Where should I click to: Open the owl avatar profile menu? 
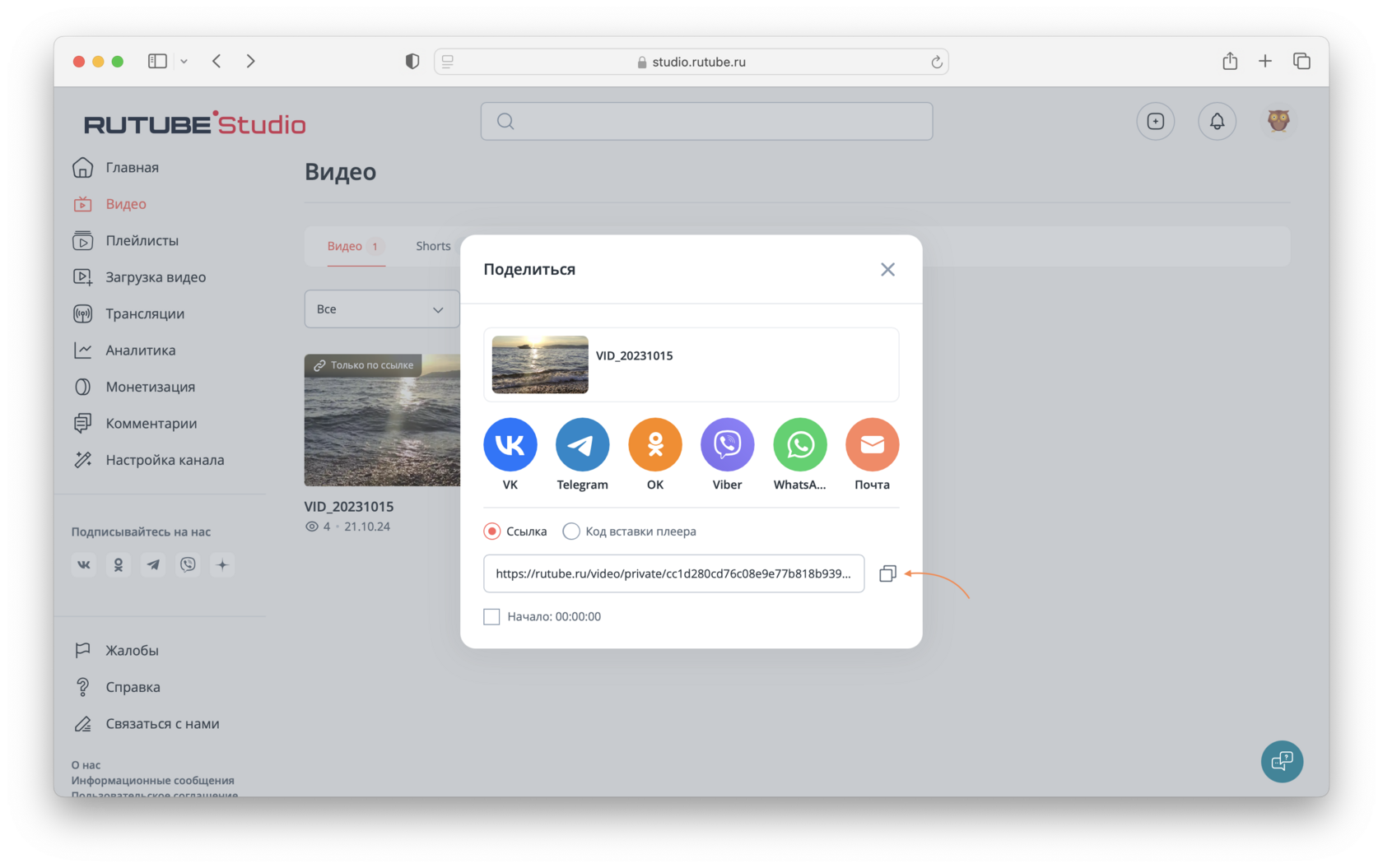1278,122
